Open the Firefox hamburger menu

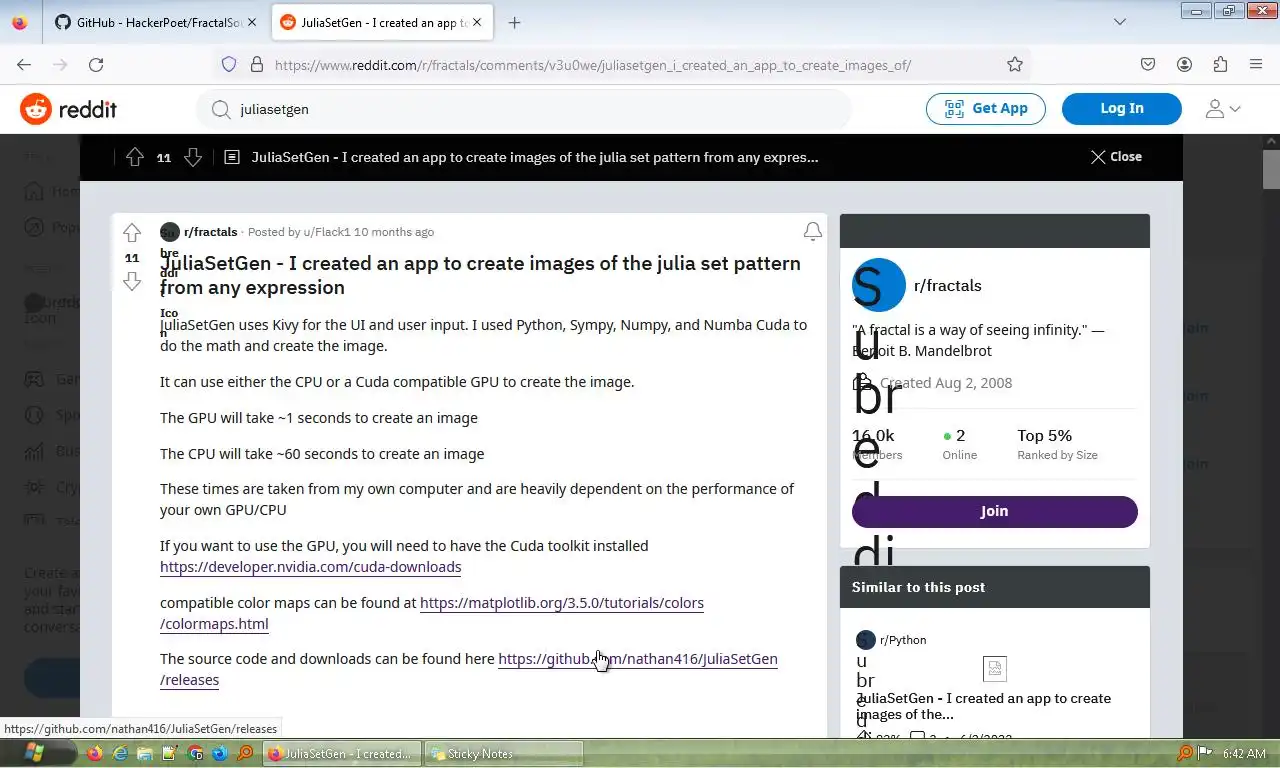coord(1256,65)
